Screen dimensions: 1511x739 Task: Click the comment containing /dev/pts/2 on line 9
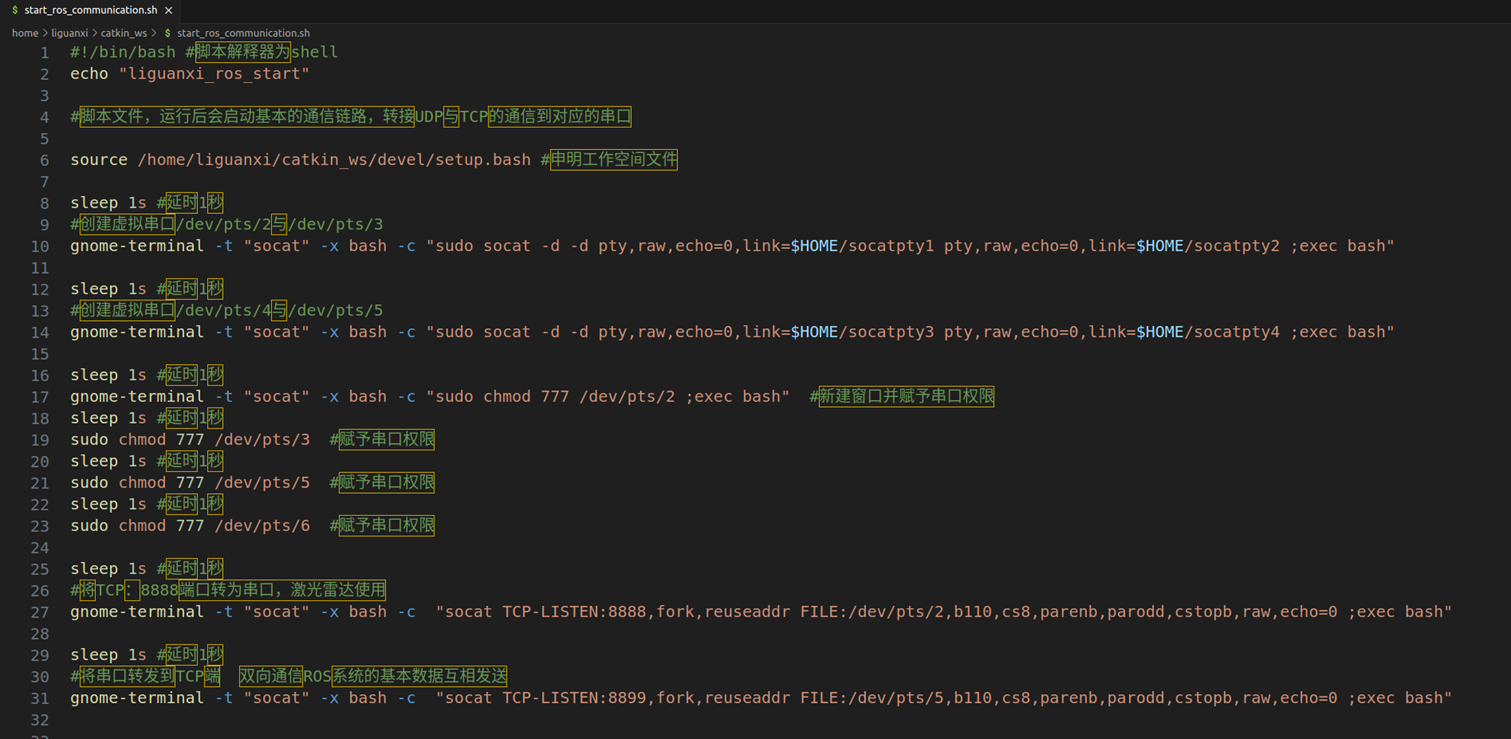tap(226, 224)
